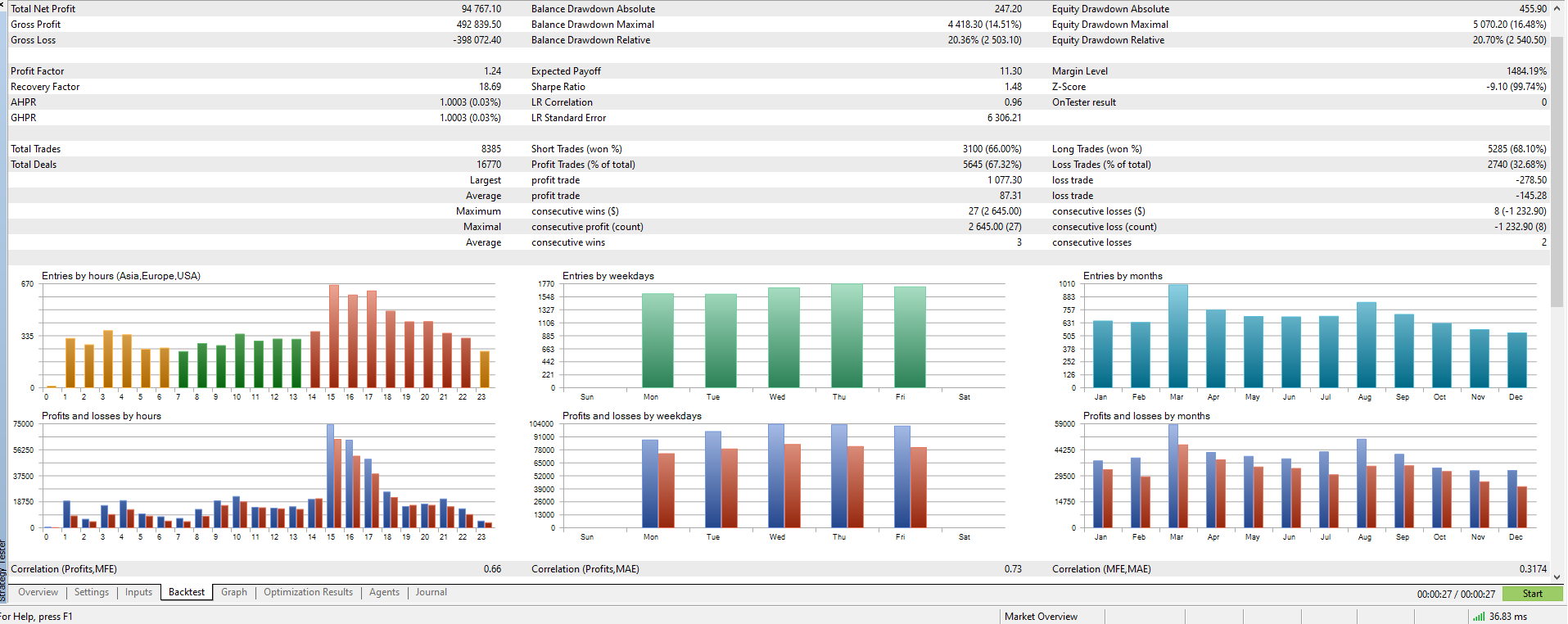Screen dimensions: 1568x624
Task: Open the Overview tab
Action: pos(38,592)
